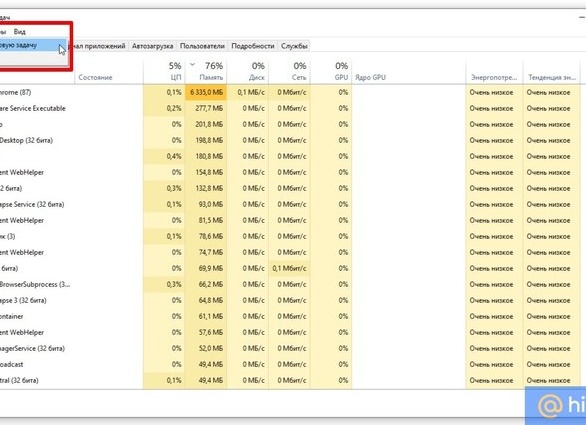Select the WebHelper row using 57,6 МБ
The height and width of the screenshot is (425, 586).
click(290, 332)
